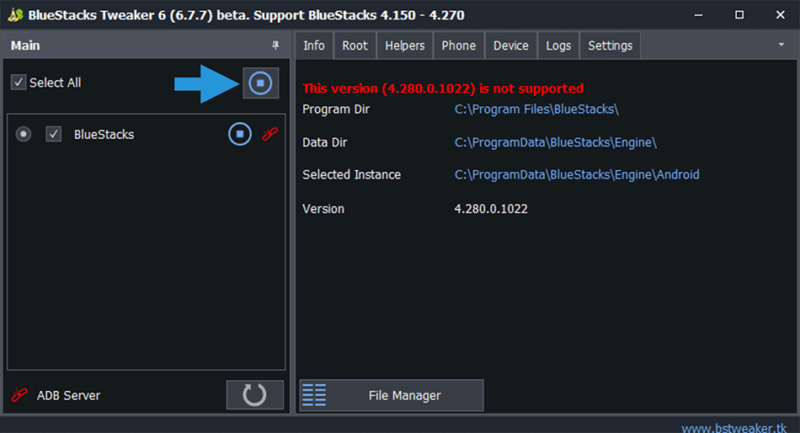
Task: Open the Selected Instance Android path link
Action: (x=577, y=175)
